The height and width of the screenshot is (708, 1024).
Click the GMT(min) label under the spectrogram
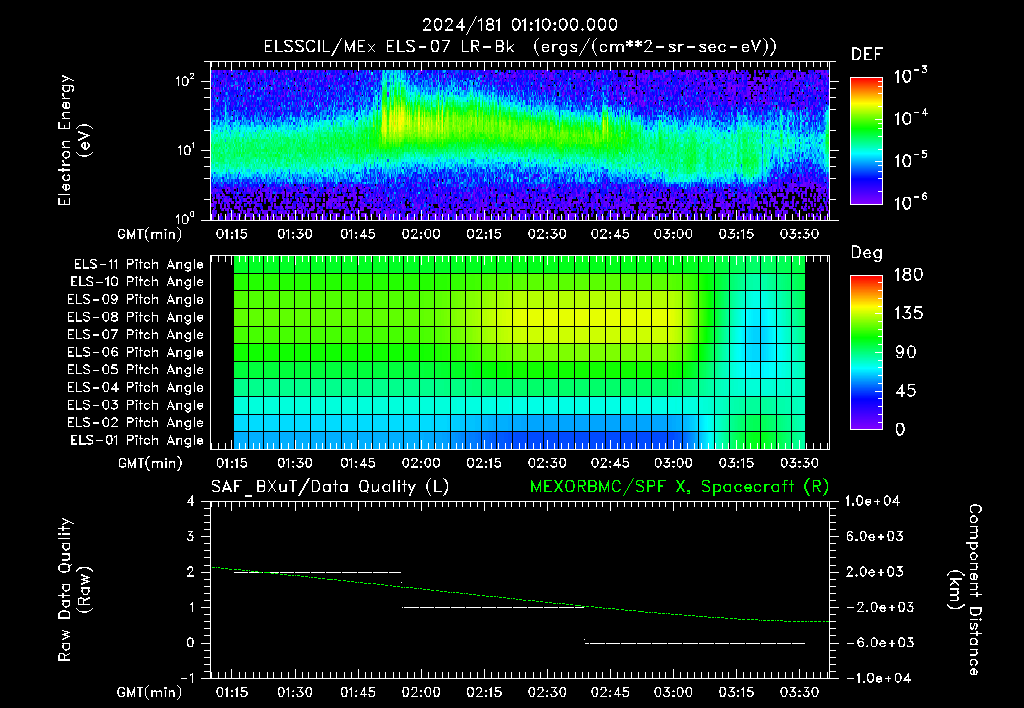(150, 234)
